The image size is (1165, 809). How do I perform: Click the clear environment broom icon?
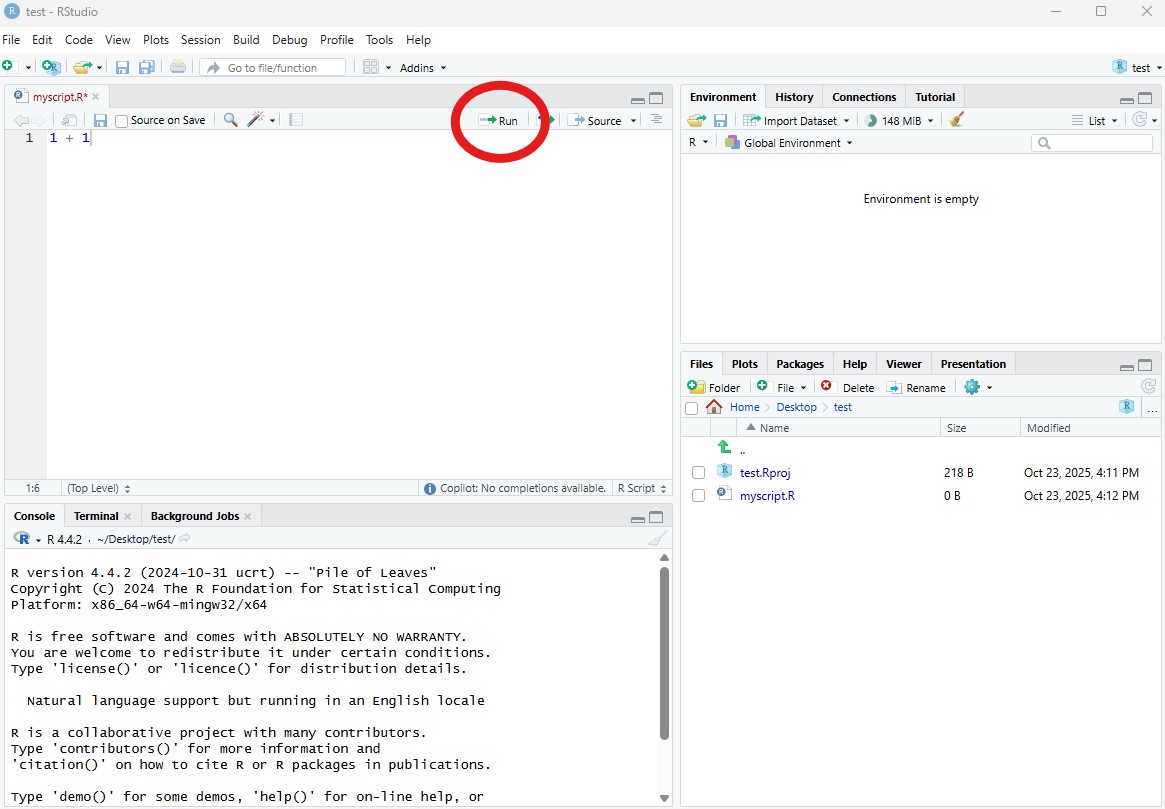click(x=957, y=120)
